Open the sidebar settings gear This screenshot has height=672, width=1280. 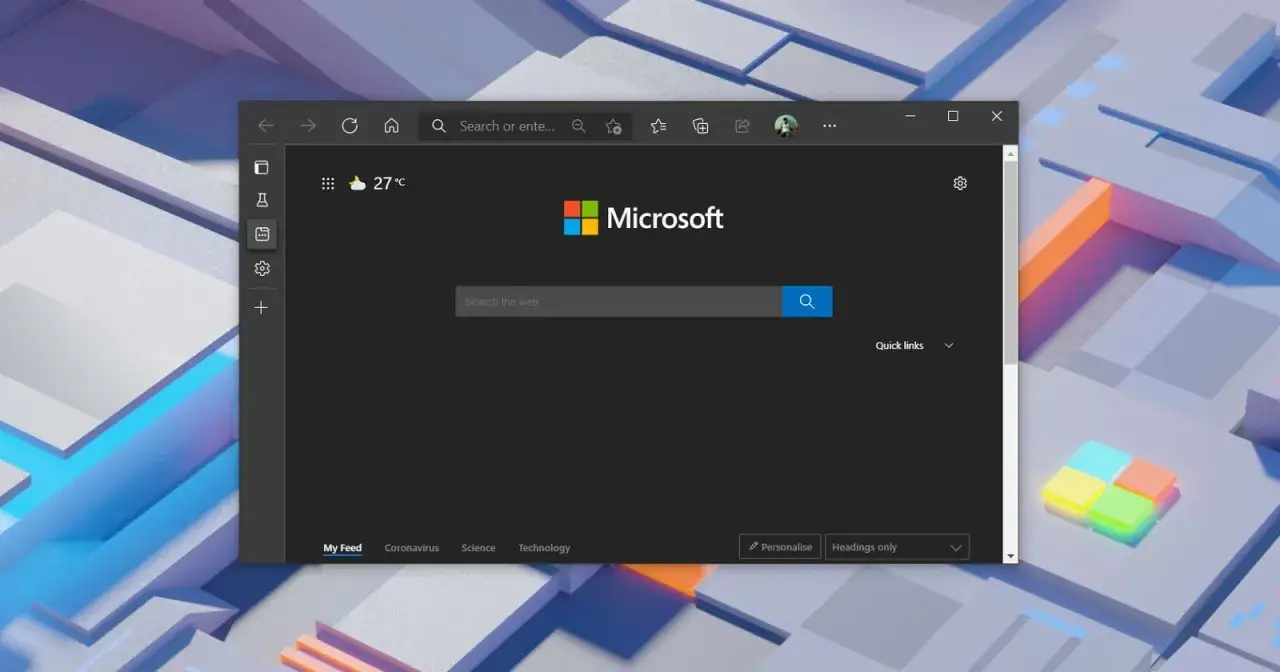[262, 268]
